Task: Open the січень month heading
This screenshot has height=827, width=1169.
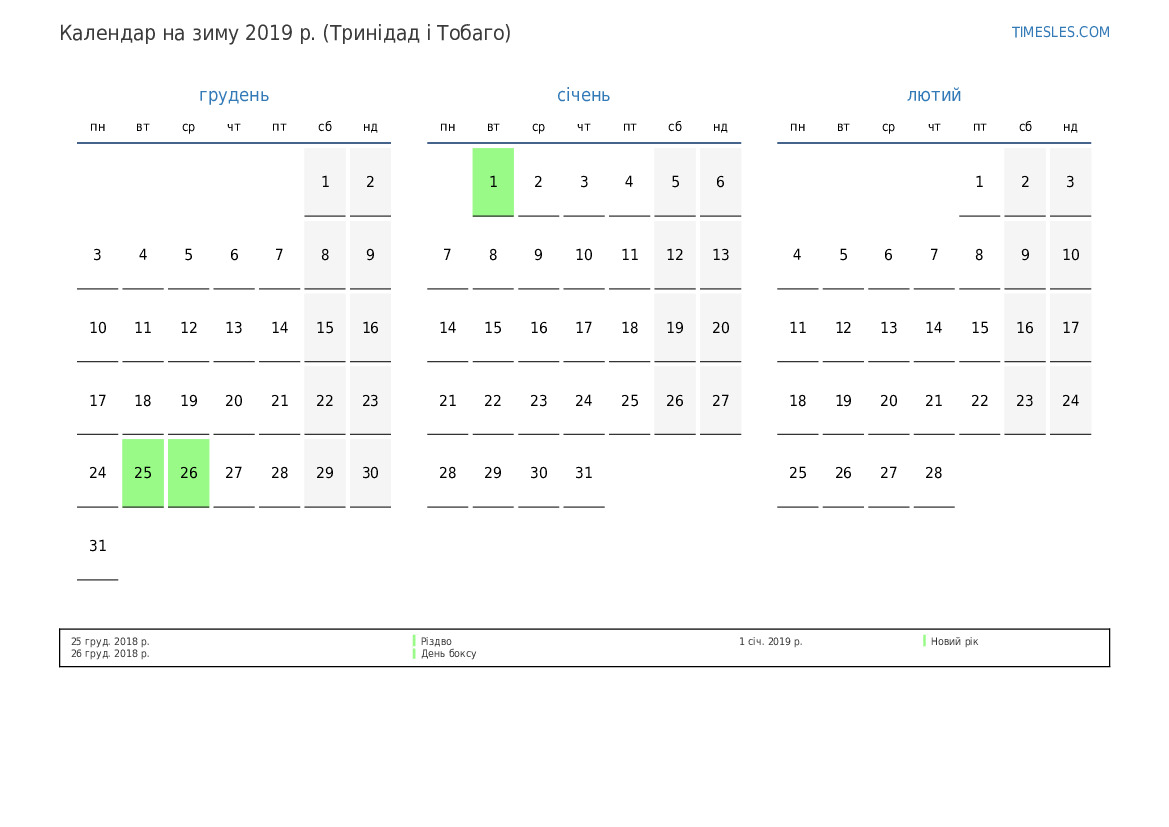Action: (x=583, y=95)
